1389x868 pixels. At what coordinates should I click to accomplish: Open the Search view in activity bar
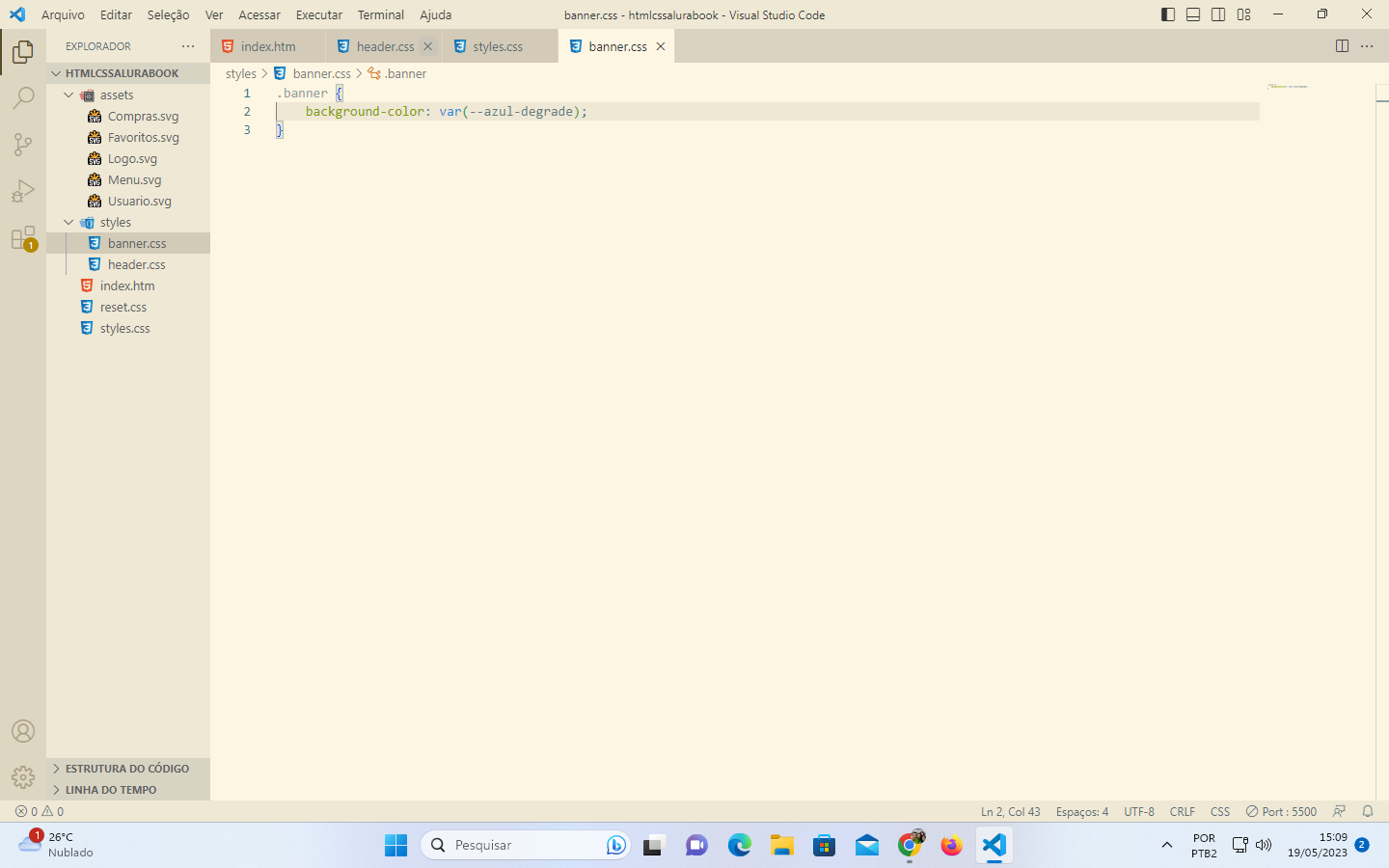pos(23,98)
